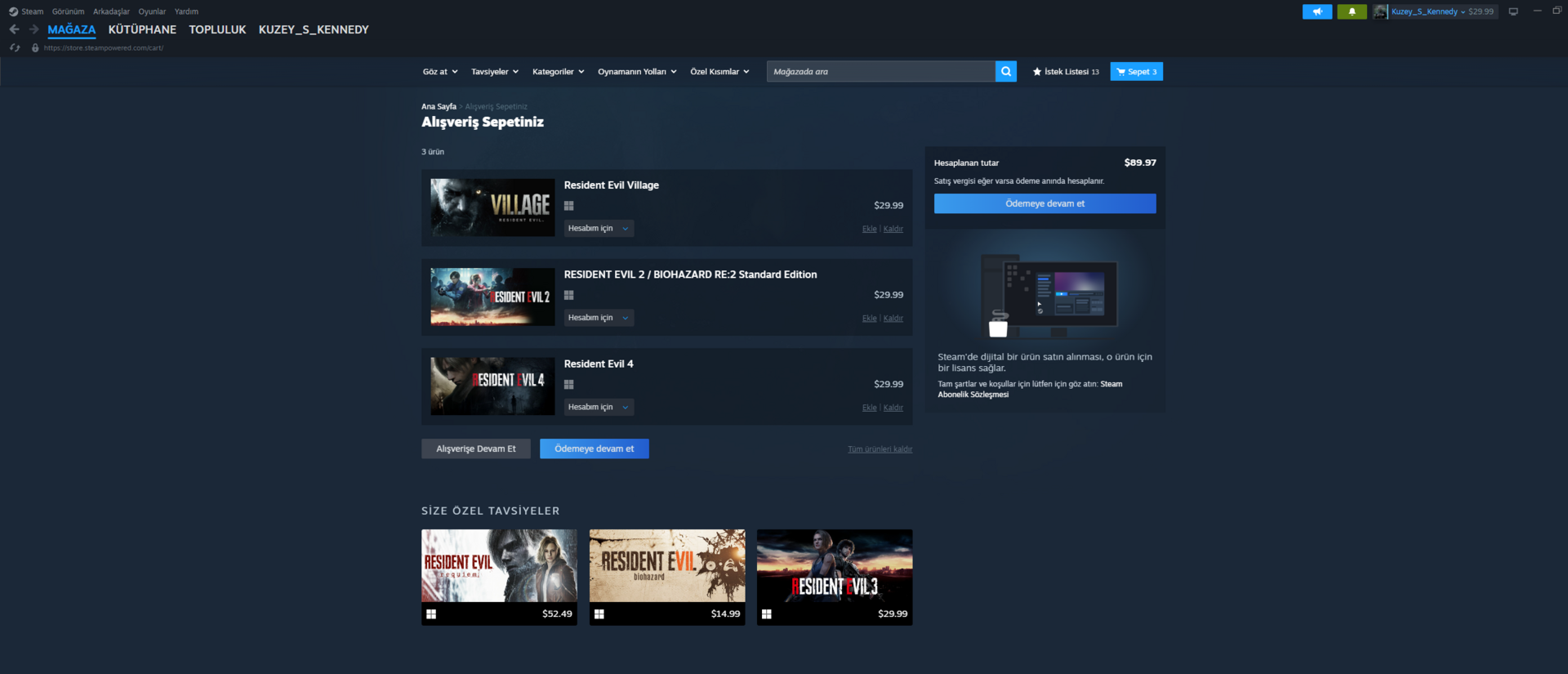Open Hesabım için dropdown for RESIDENT EVIL 2
1568x674 pixels.
(599, 318)
